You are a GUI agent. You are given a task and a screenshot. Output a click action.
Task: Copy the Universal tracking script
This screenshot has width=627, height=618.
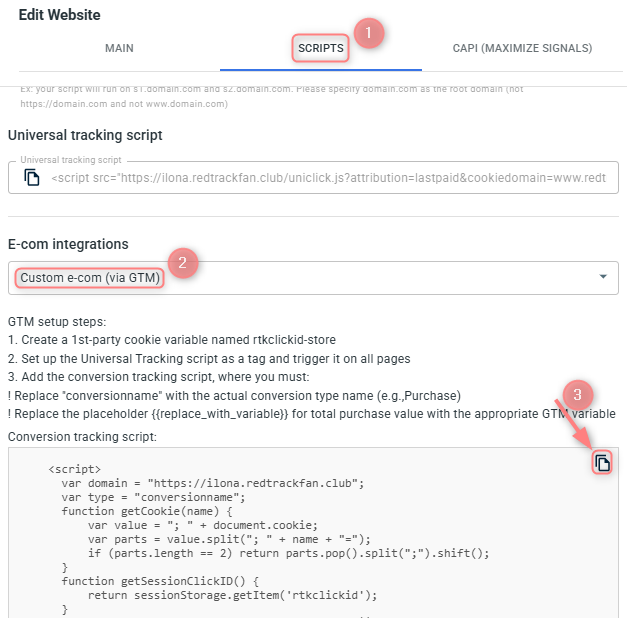tap(32, 177)
